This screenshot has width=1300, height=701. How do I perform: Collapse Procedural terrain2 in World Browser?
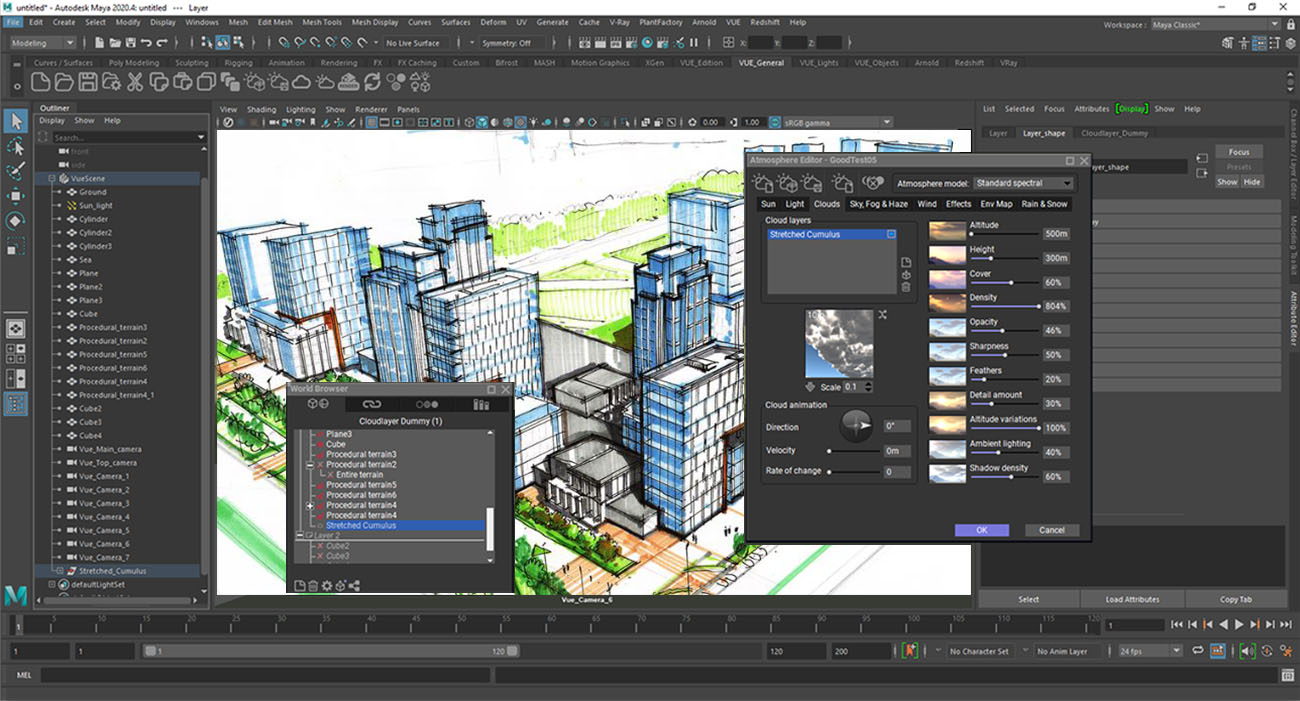point(310,465)
